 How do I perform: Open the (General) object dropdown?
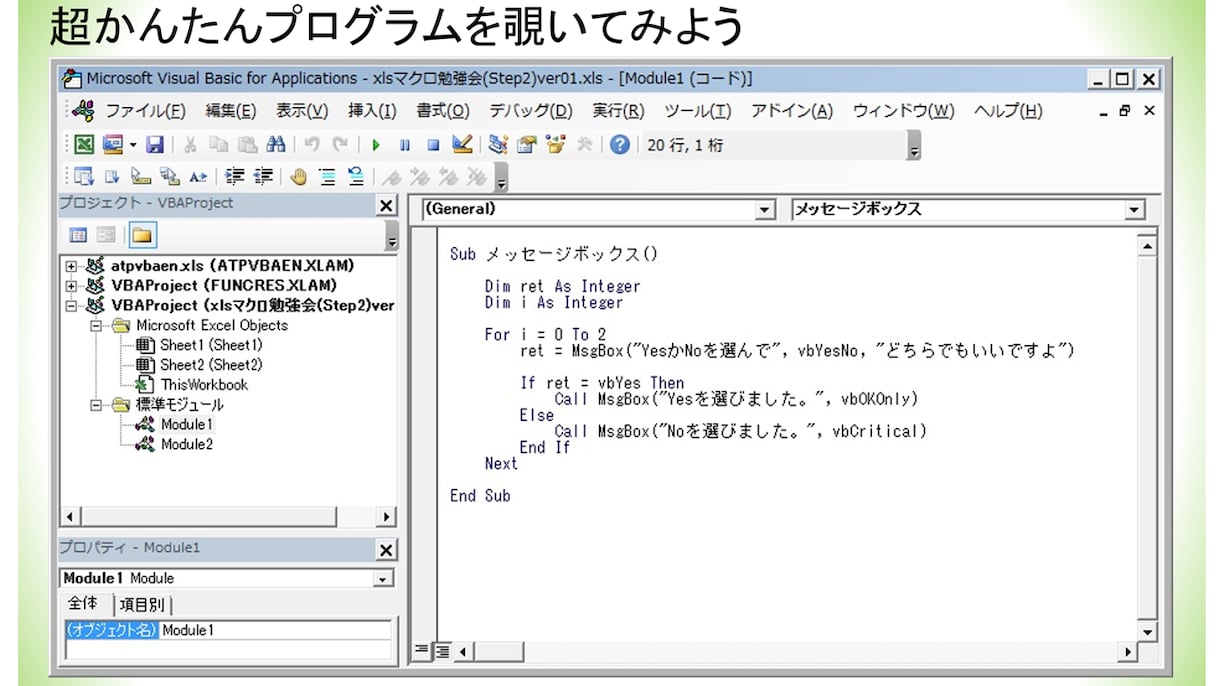(765, 210)
